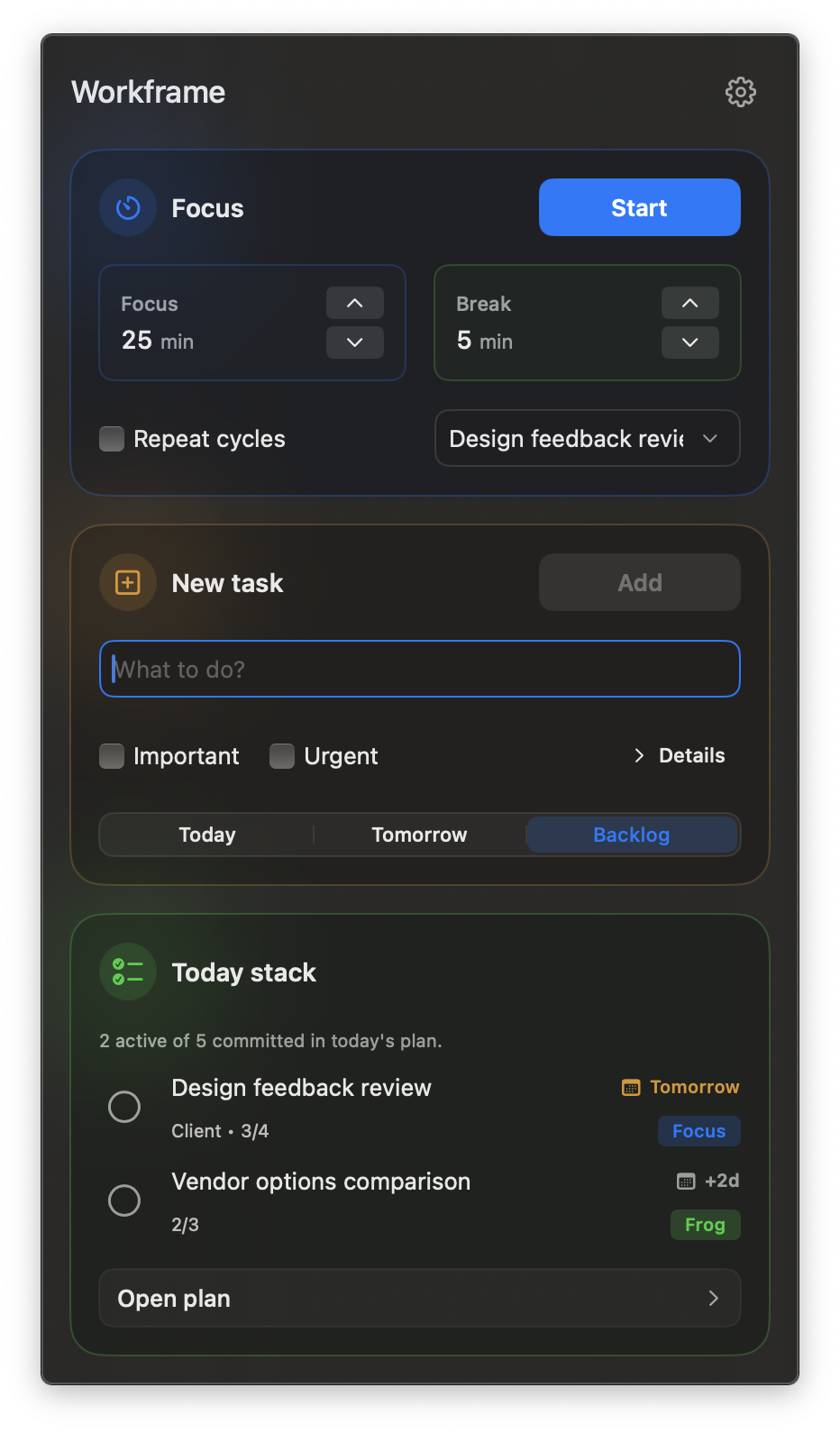The image size is (840, 1433).
Task: Click the Tomorrow due date label
Action: [695, 1087]
